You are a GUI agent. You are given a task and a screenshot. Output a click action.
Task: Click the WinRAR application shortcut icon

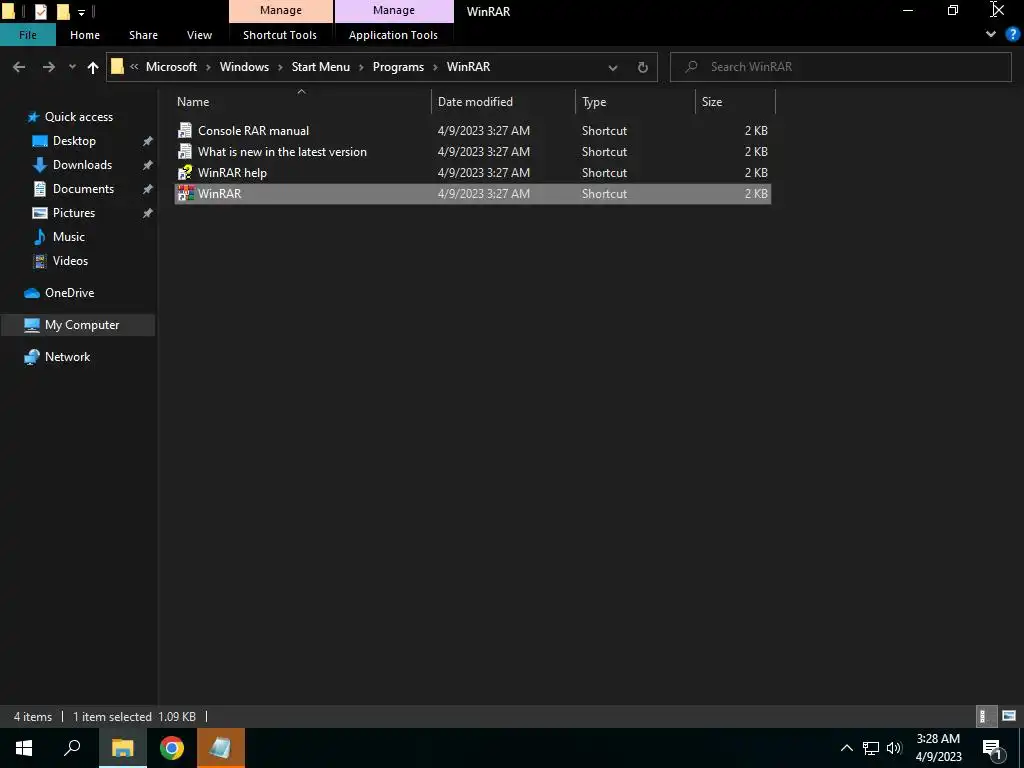point(185,193)
